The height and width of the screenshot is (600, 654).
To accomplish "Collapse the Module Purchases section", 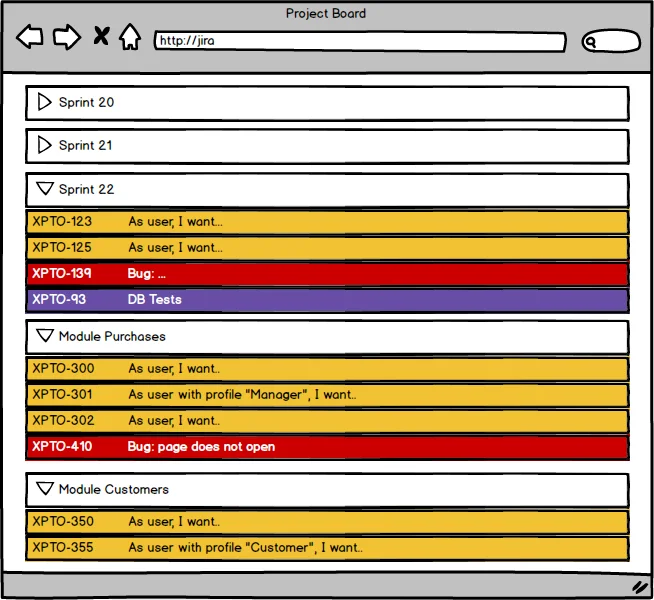I will coord(44,336).
